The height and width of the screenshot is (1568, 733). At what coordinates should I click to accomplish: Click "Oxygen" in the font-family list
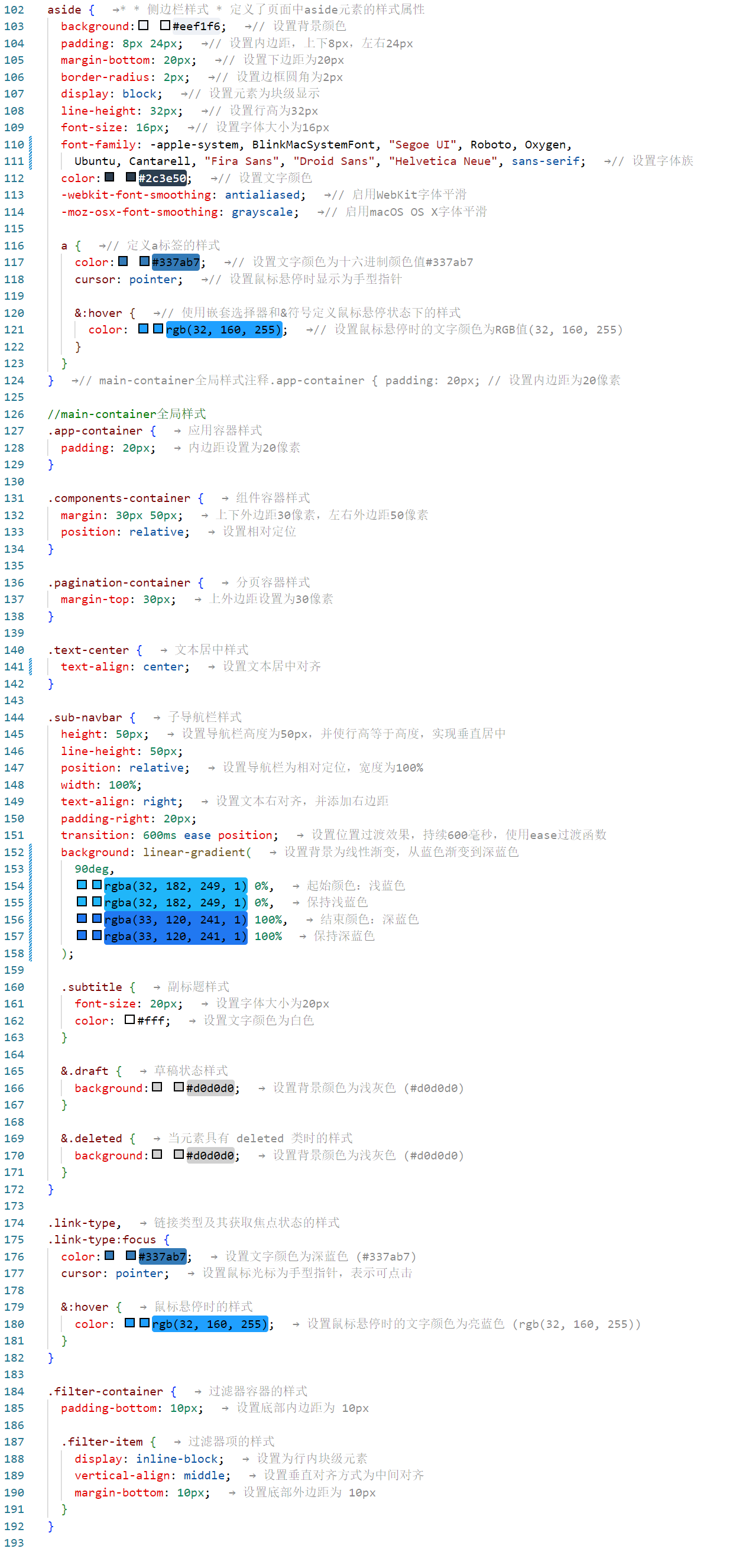[x=546, y=144]
